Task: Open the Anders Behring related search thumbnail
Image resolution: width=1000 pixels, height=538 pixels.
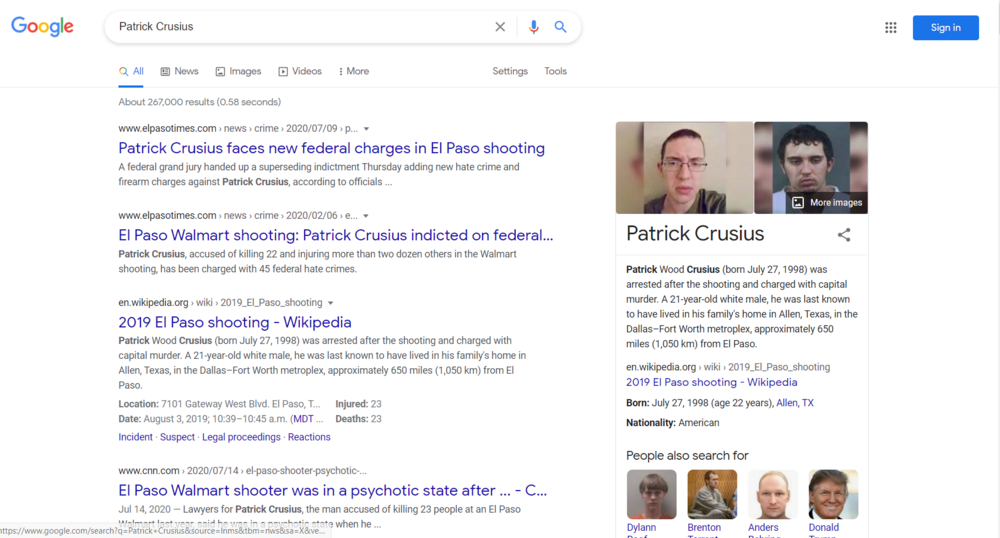Action: [772, 495]
